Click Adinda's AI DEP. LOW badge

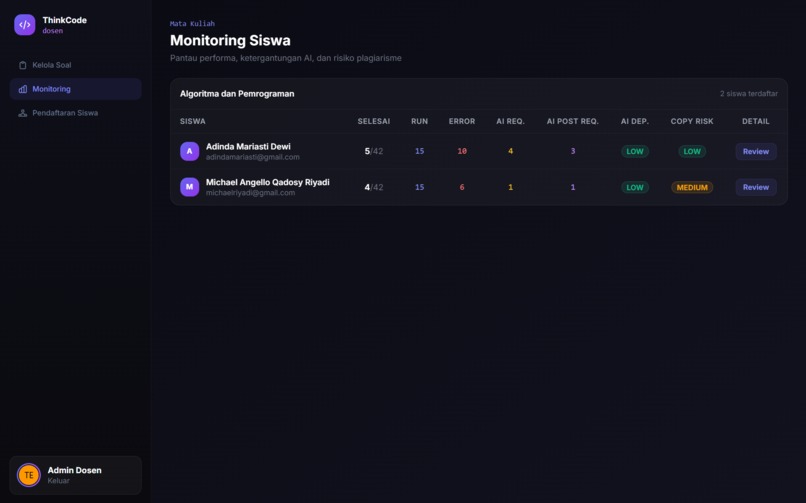click(635, 152)
